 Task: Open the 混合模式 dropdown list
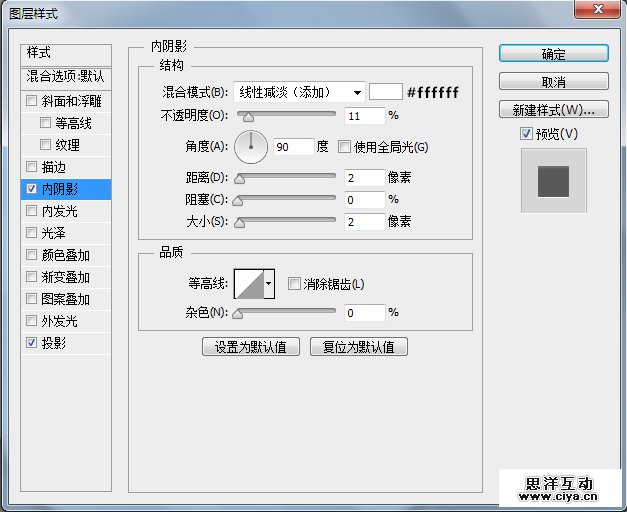[299, 92]
